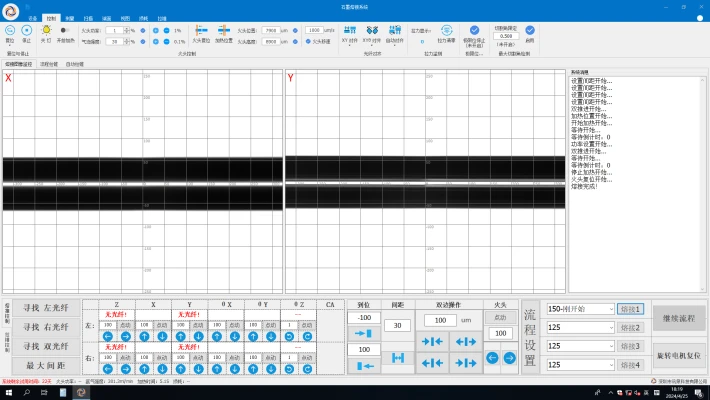
Task: Switch to the 流程台面 sub-tab
Action: pos(48,64)
